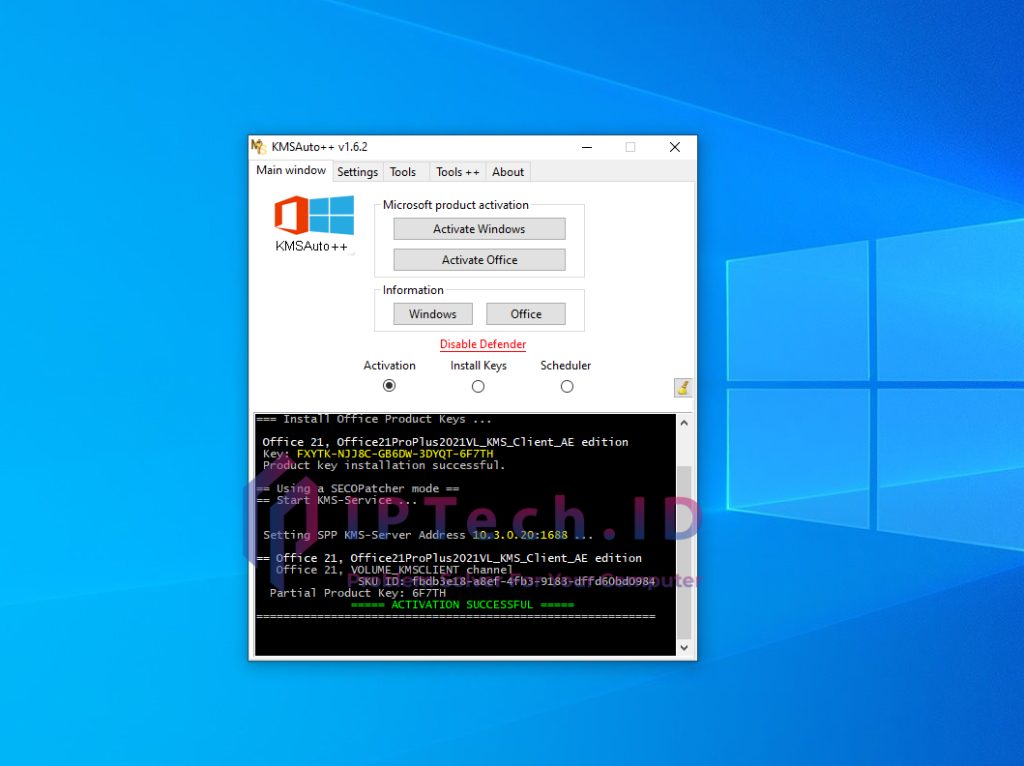Click the ACTIVATION SUCCESSFUL line in log

tap(462, 605)
